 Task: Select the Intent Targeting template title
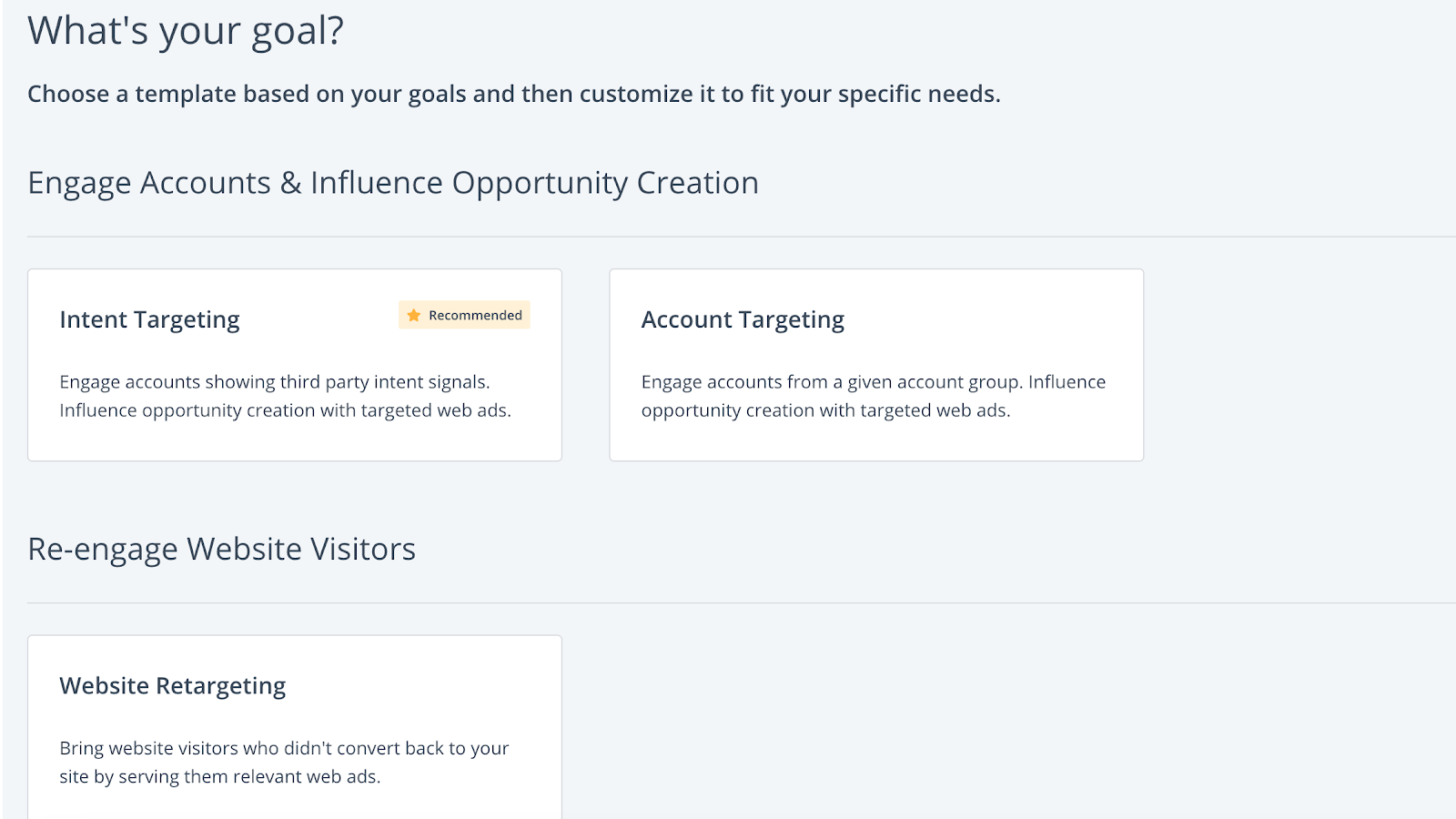click(149, 320)
